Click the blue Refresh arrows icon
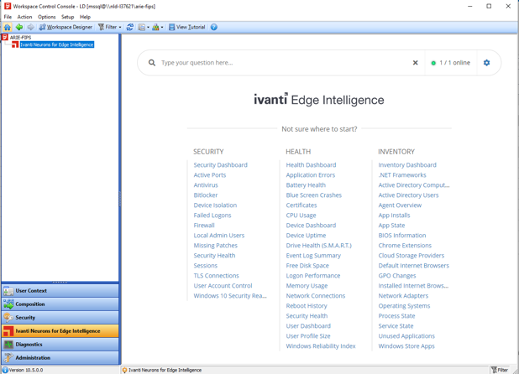519x374 pixels. click(x=130, y=27)
